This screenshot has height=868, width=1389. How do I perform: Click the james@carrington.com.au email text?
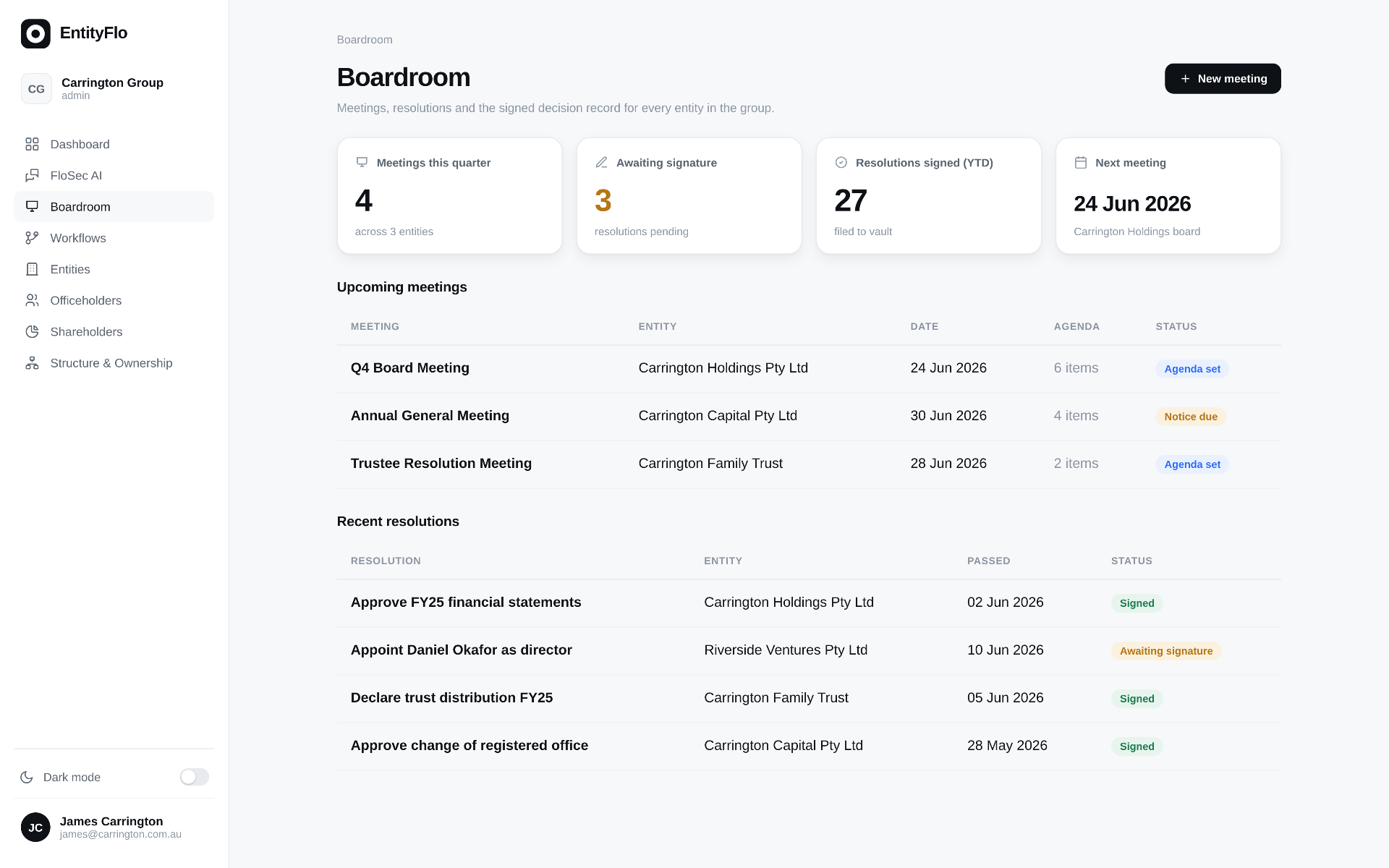click(121, 834)
